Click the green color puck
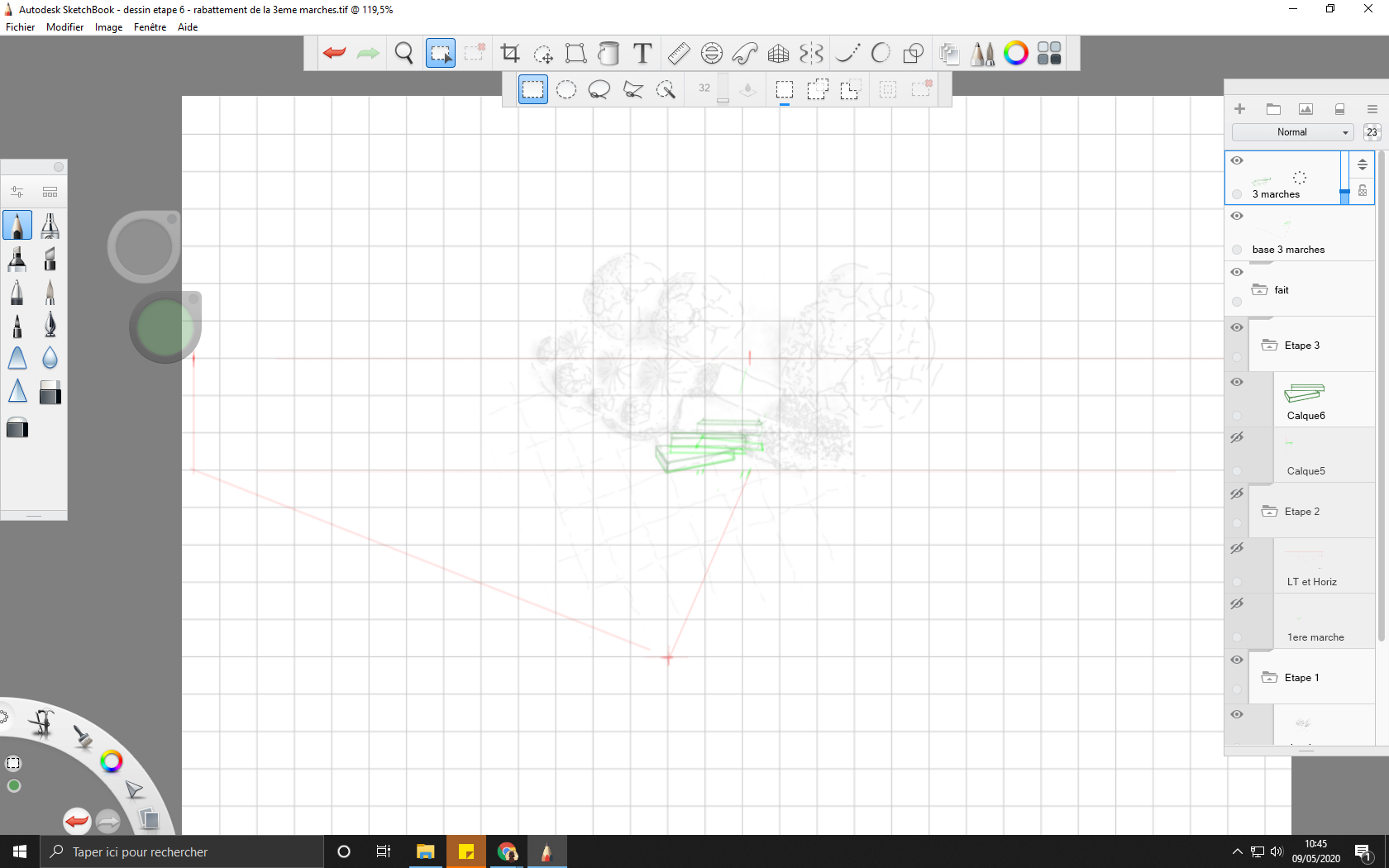The width and height of the screenshot is (1389, 868). 165,327
